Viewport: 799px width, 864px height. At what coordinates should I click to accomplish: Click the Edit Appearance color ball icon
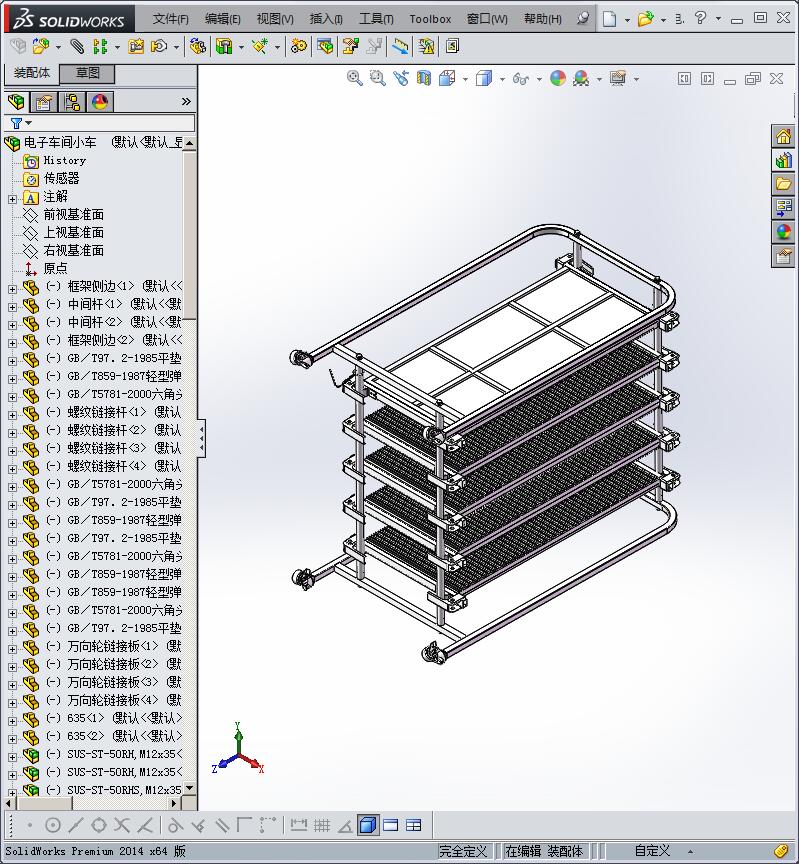[x=558, y=79]
